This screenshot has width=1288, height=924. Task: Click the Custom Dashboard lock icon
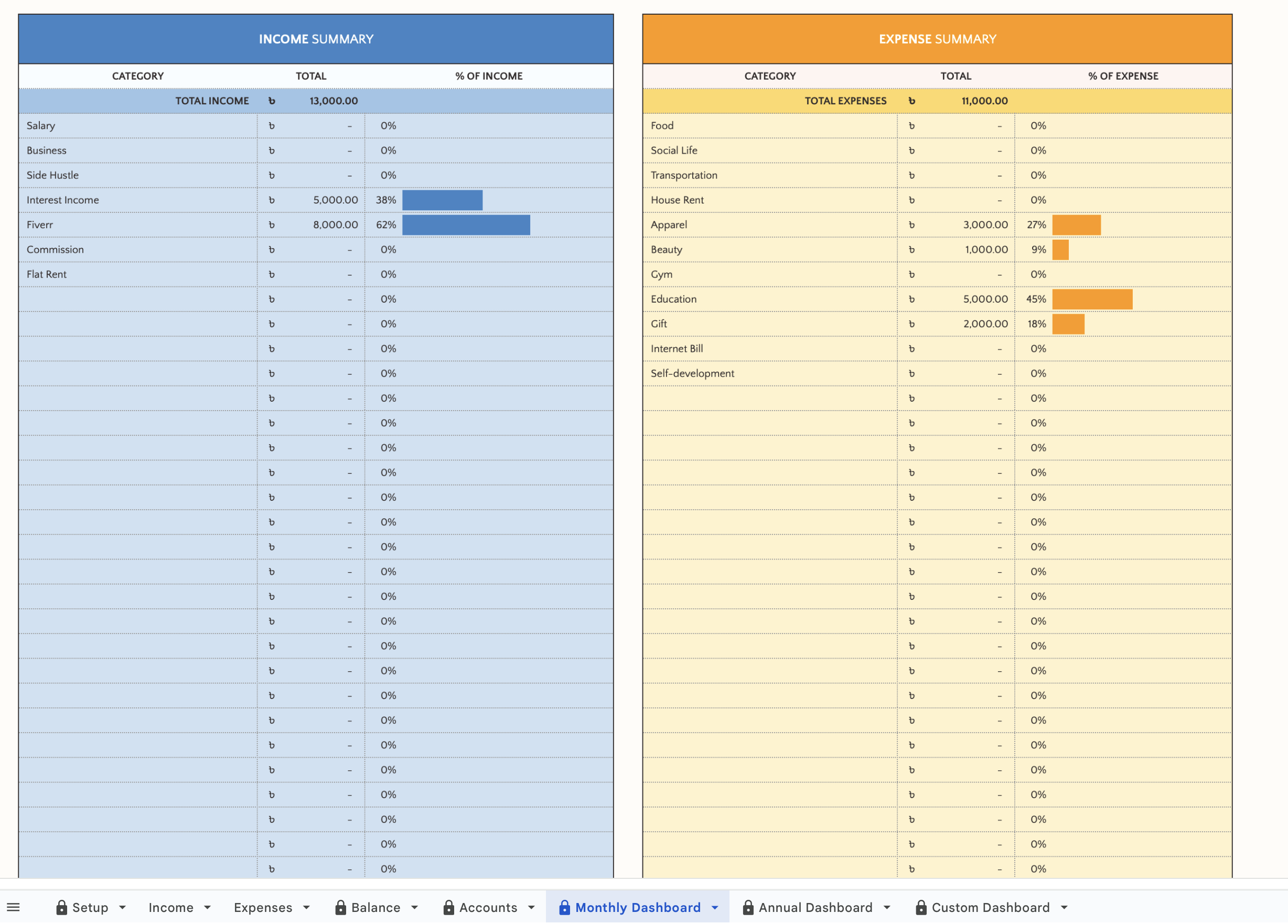tap(920, 907)
